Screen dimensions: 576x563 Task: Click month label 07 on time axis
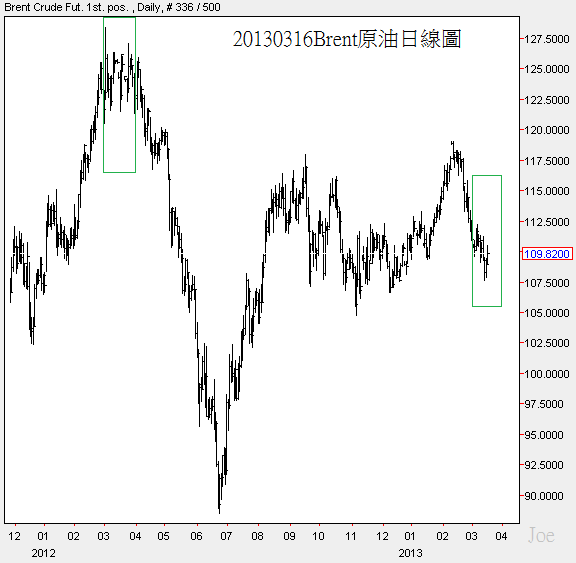[x=226, y=536]
